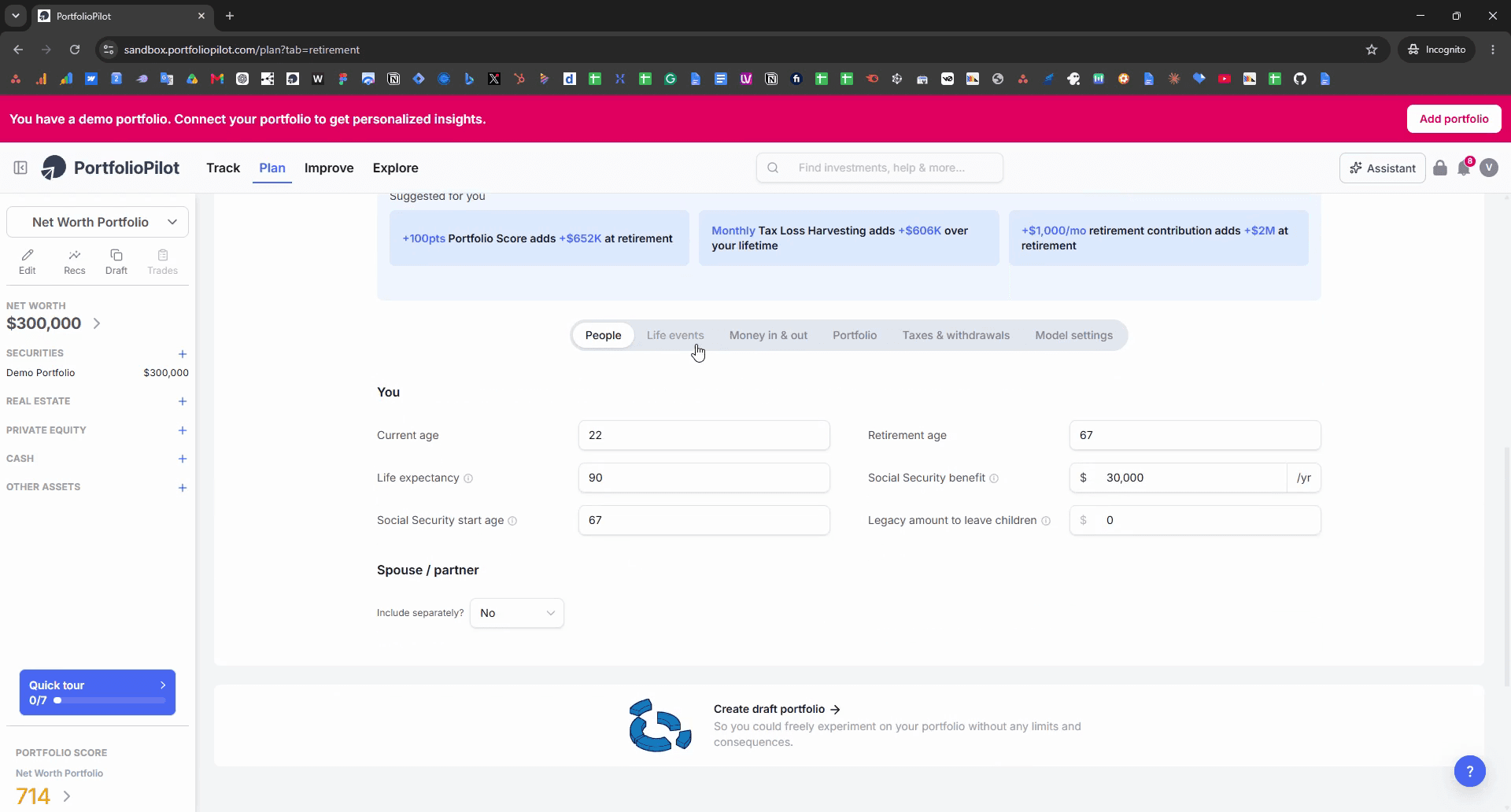Show Social Security start age info icon
The height and width of the screenshot is (812, 1511).
[512, 521]
